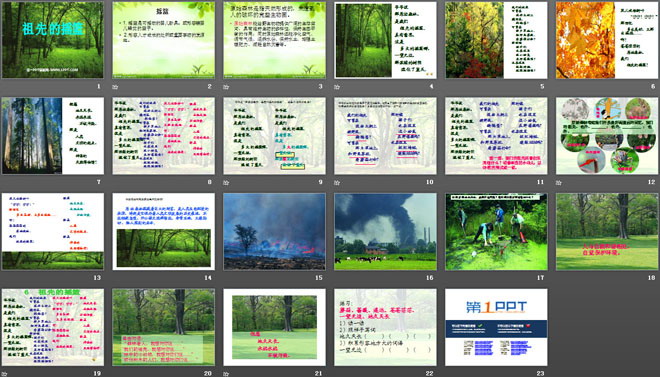Select slide 18 park lawn thumbnail
This screenshot has width=660, height=377.
point(607,231)
